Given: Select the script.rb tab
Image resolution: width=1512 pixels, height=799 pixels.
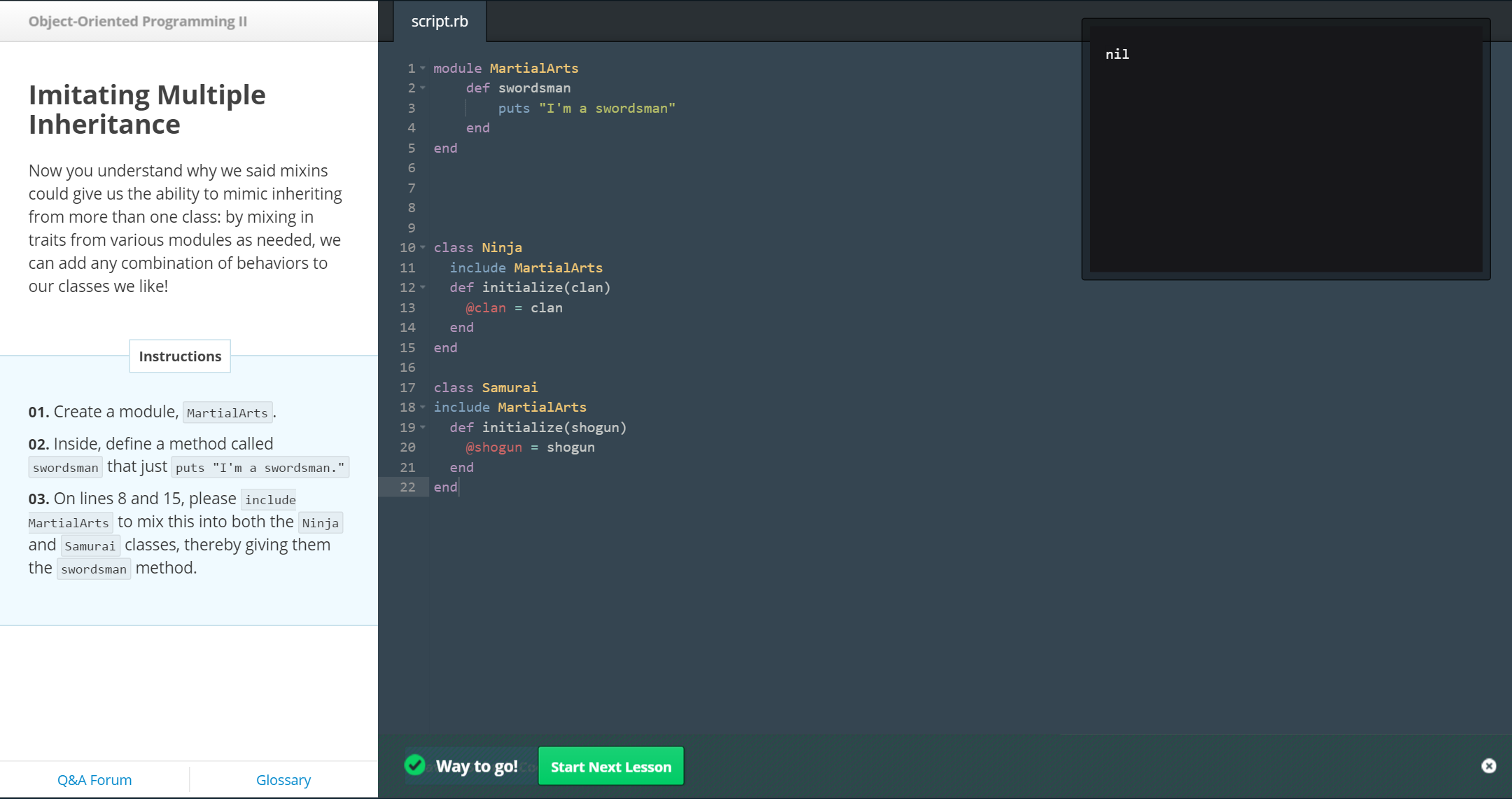Looking at the screenshot, I should [x=440, y=22].
